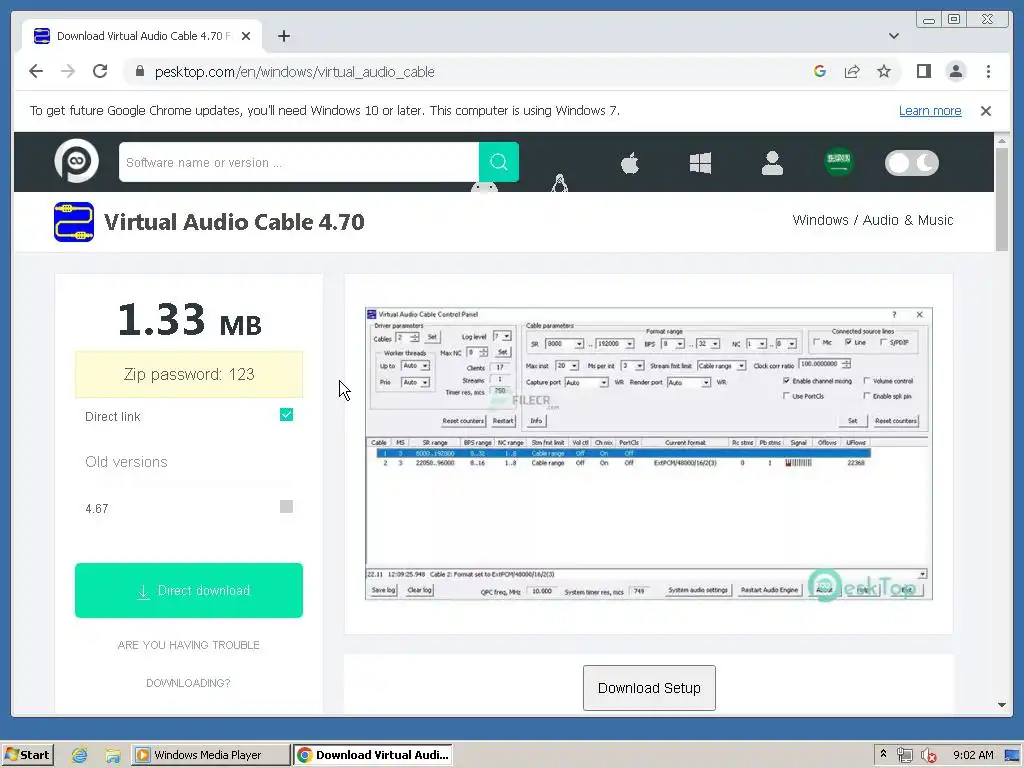Click the Control Panel screenshot thumbnail

click(x=648, y=453)
